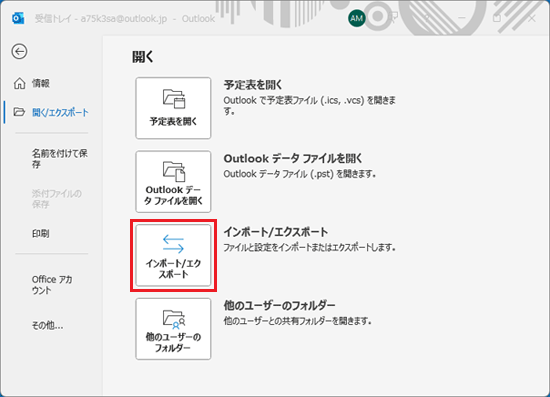Click the folder icon beside 開く/エクスポート

(19, 112)
